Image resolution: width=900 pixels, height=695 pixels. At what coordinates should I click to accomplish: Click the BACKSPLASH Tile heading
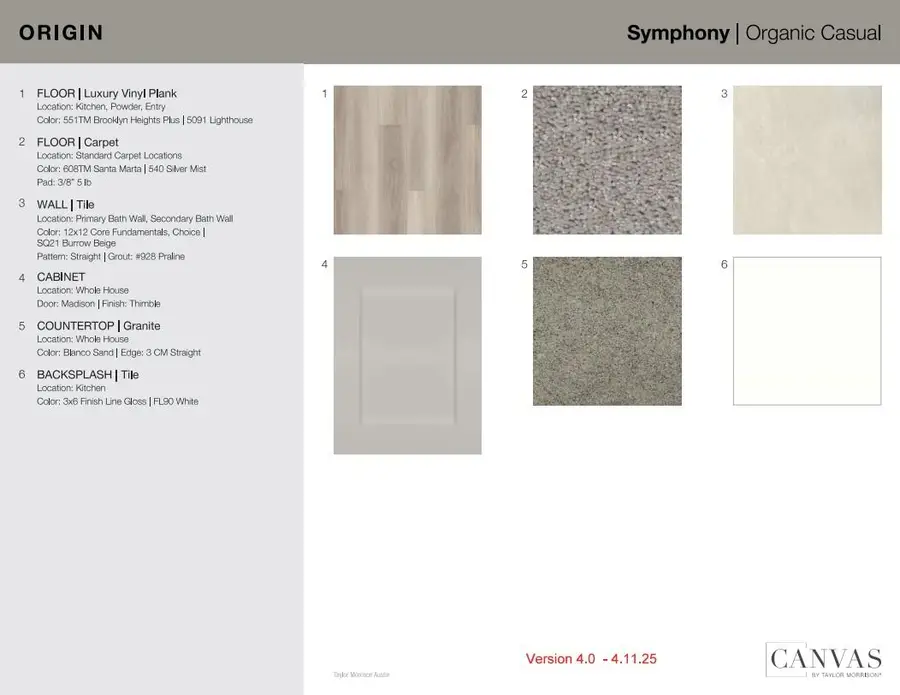coord(87,375)
